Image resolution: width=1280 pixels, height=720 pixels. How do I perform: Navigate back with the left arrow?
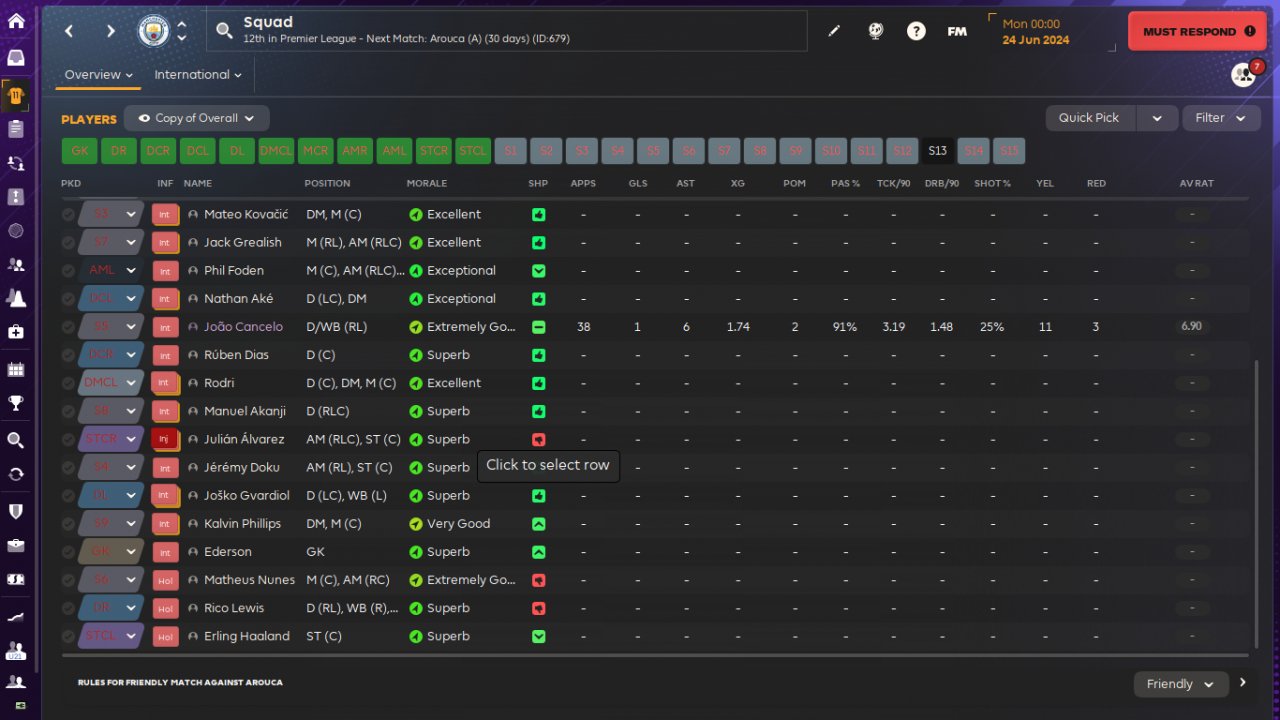point(69,31)
